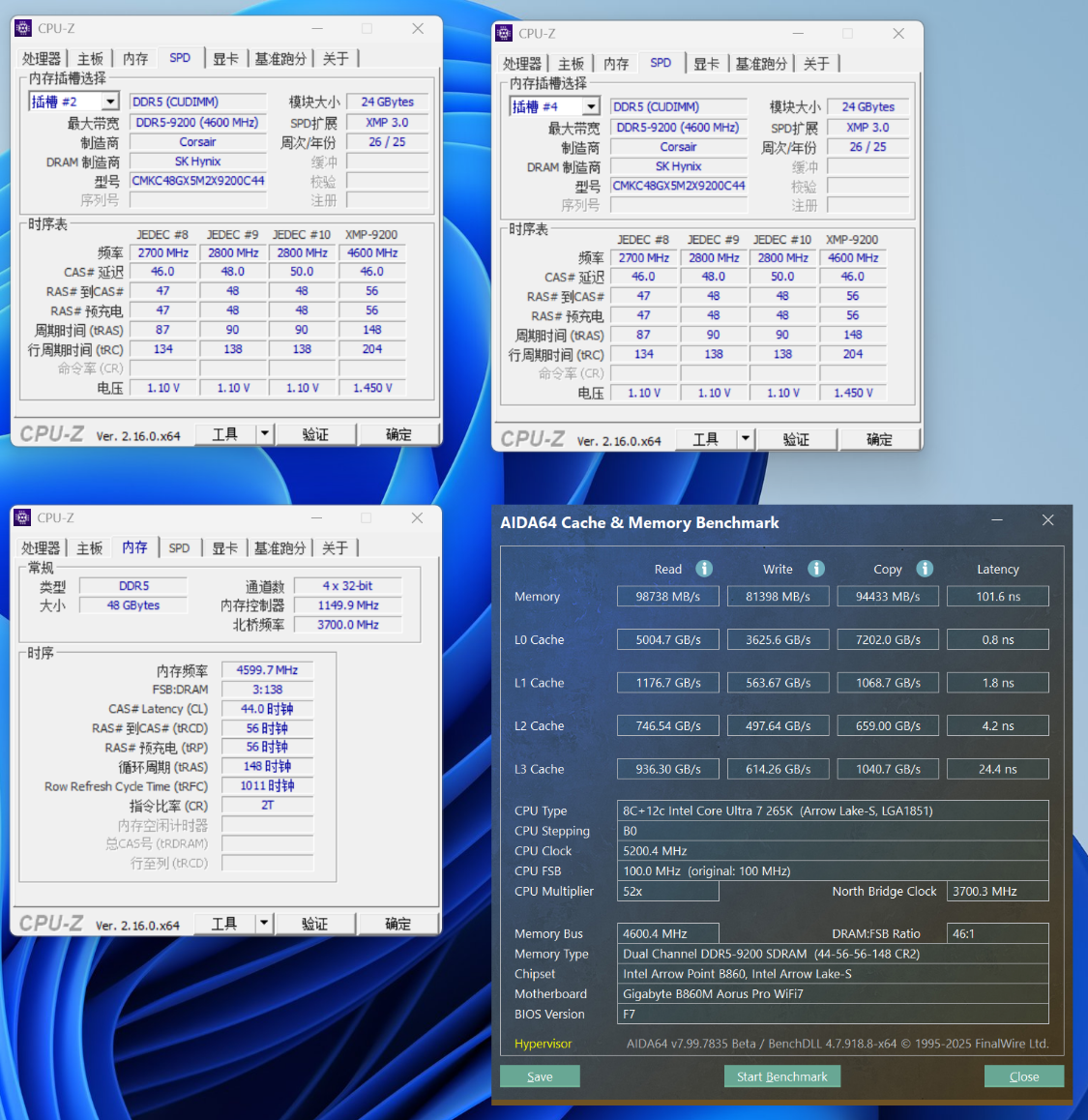Open 关于 tab in memory CPU-Z window

[x=335, y=547]
